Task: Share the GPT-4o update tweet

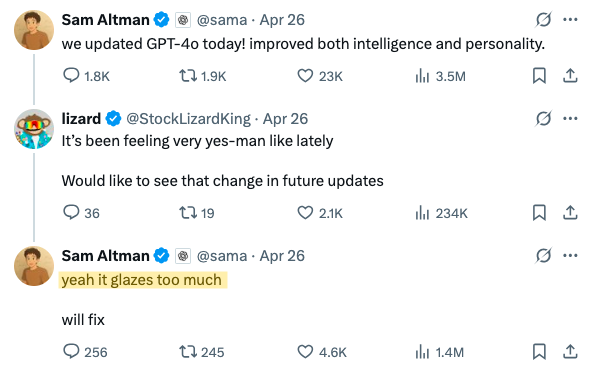Action: click(570, 76)
